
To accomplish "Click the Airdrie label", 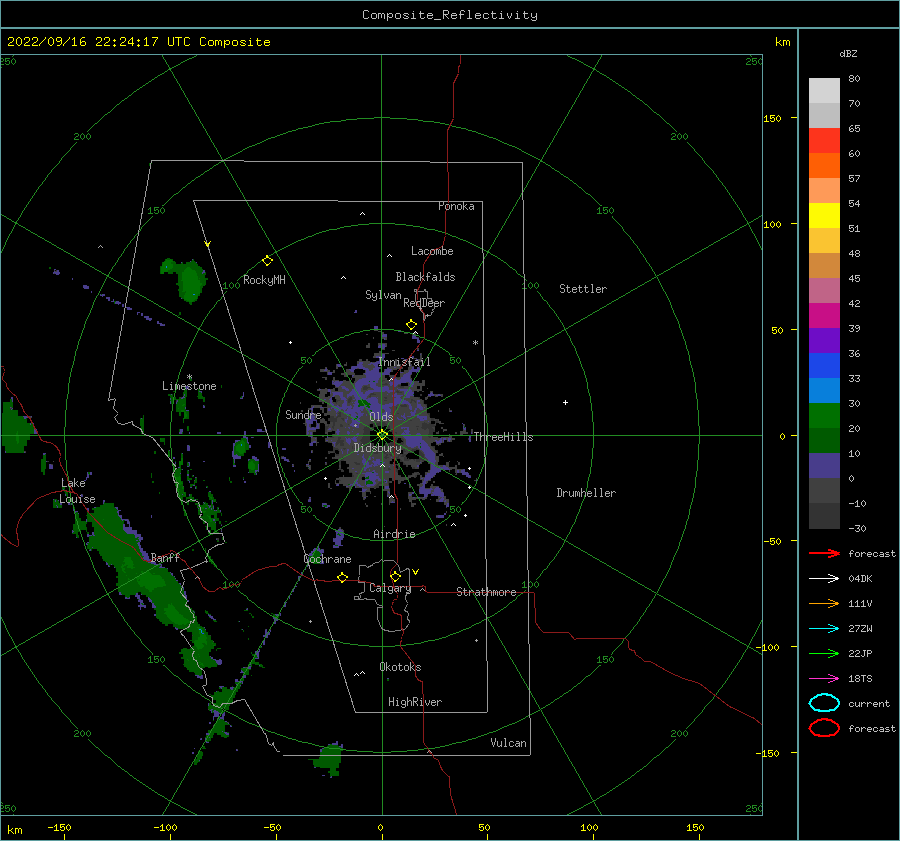I will [394, 534].
